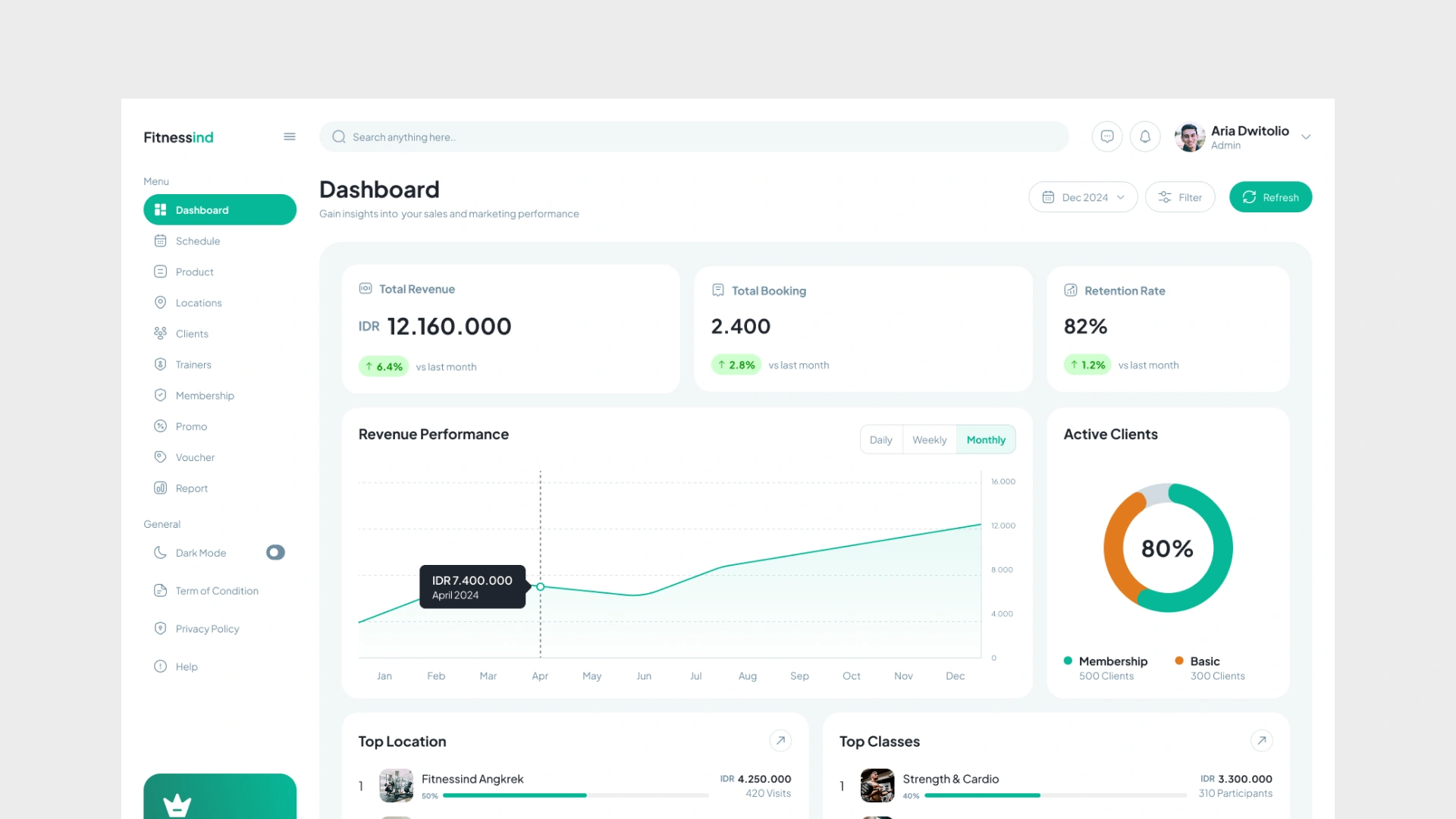This screenshot has width=1456, height=819.
Task: Expand the Aria Dwitolio profile chevron
Action: click(x=1306, y=137)
